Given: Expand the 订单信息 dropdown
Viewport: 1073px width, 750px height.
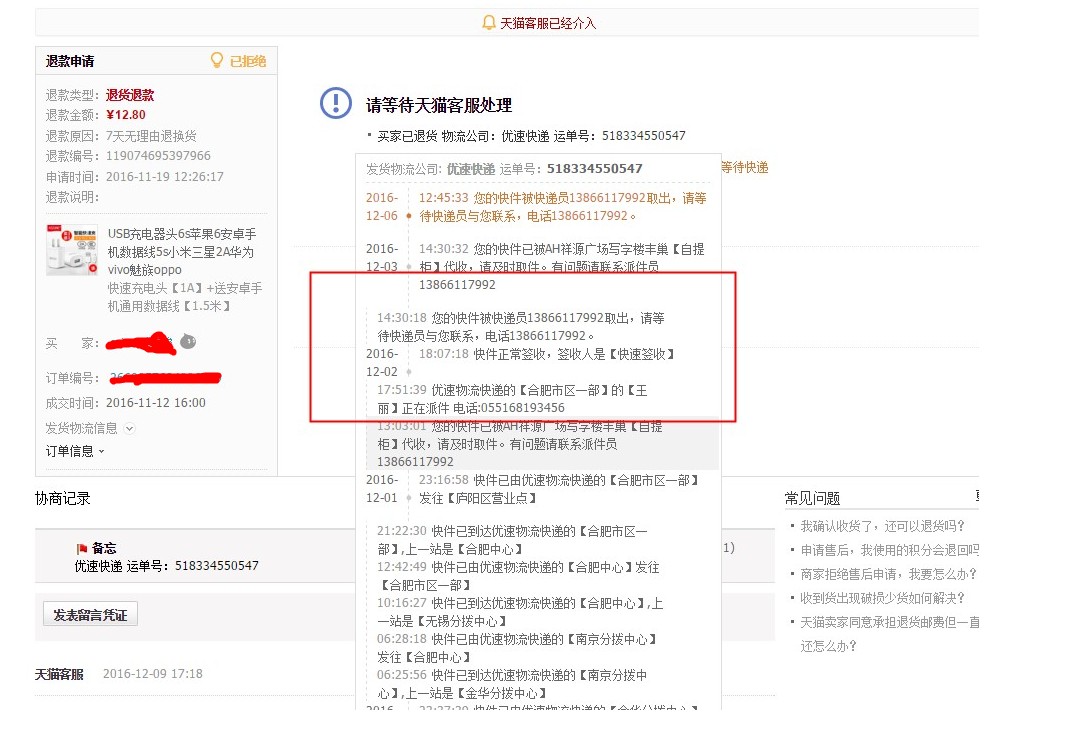Looking at the screenshot, I should 75,451.
